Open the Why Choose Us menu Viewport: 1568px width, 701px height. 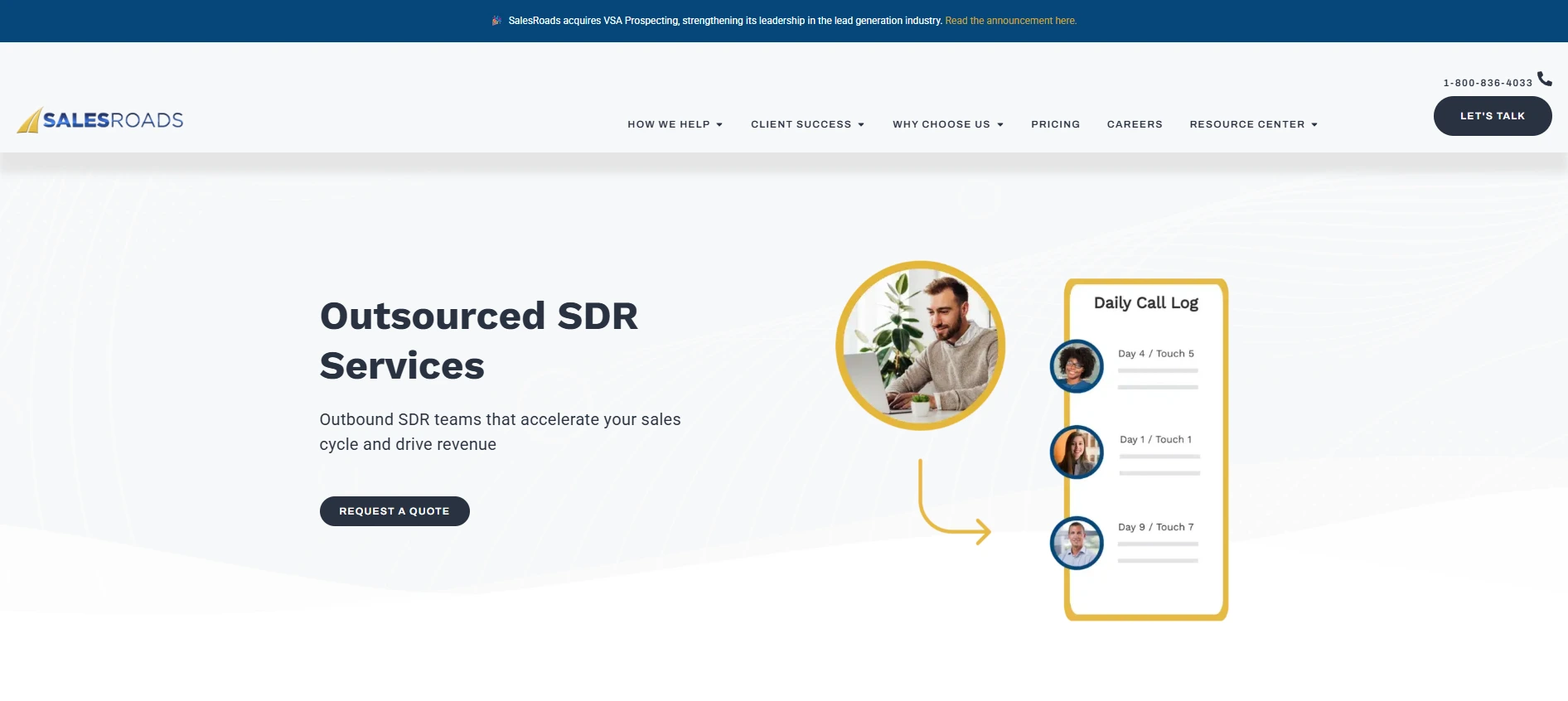pos(941,124)
